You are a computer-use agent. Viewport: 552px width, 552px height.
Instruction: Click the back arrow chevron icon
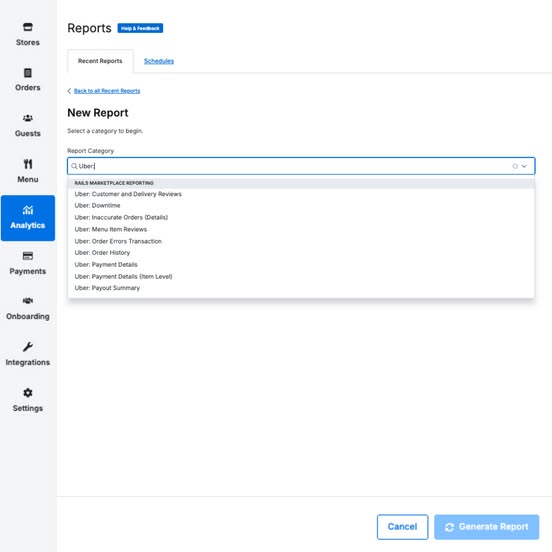click(x=69, y=91)
